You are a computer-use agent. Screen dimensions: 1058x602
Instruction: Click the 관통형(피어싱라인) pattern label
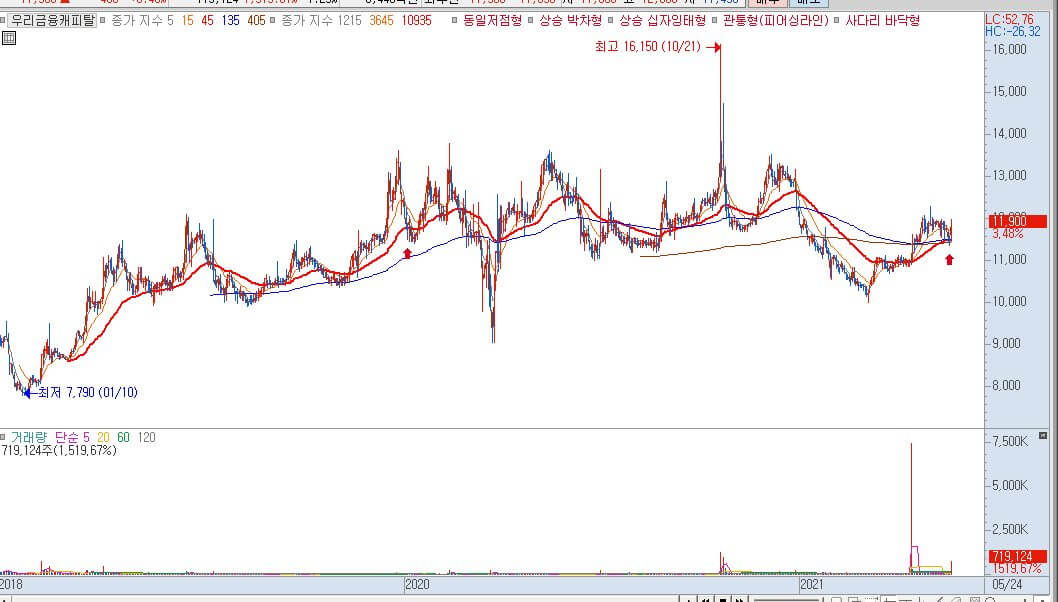(x=775, y=20)
